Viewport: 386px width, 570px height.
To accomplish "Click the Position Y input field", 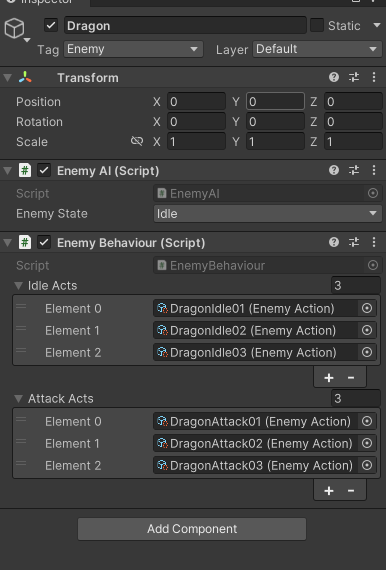I will 276,101.
